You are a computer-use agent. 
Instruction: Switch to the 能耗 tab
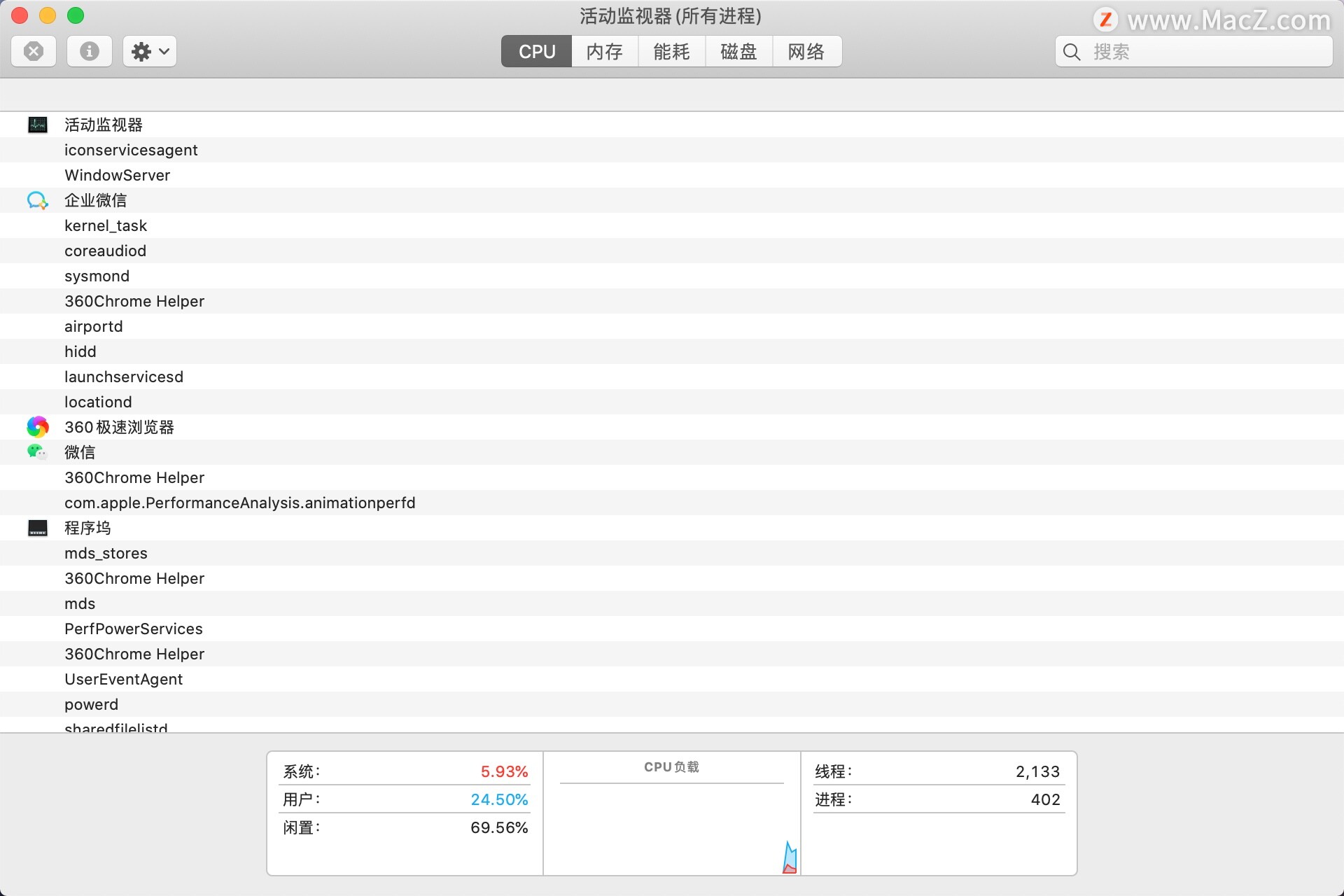coord(672,51)
